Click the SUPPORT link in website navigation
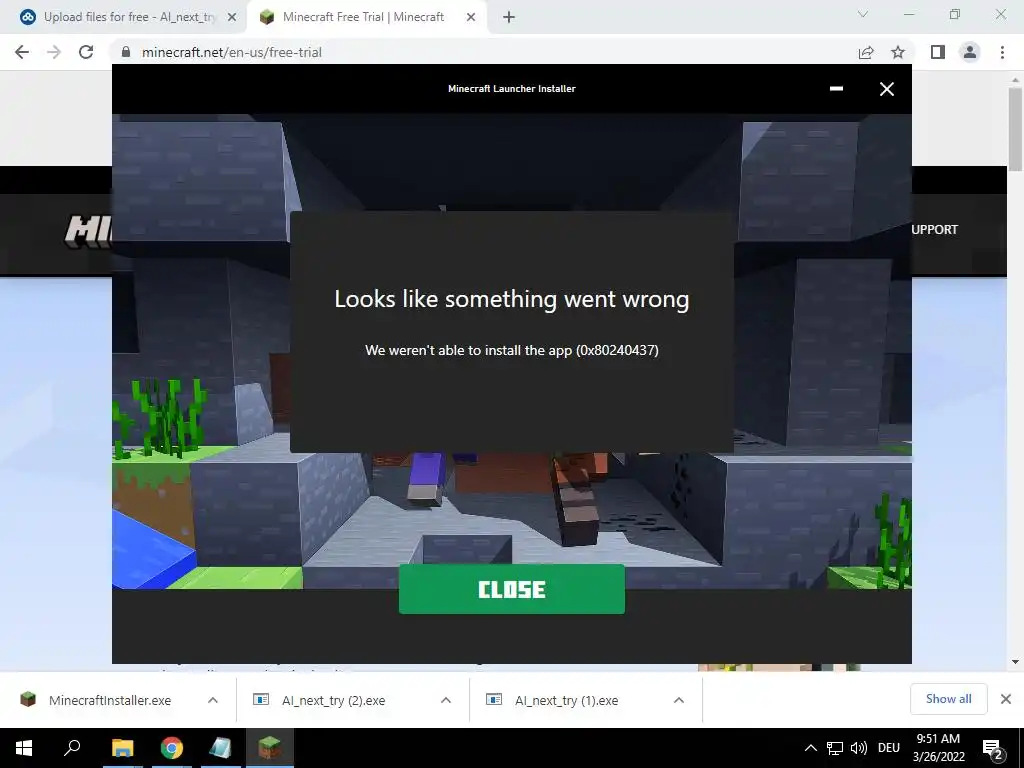Viewport: 1024px width, 768px height. click(934, 230)
